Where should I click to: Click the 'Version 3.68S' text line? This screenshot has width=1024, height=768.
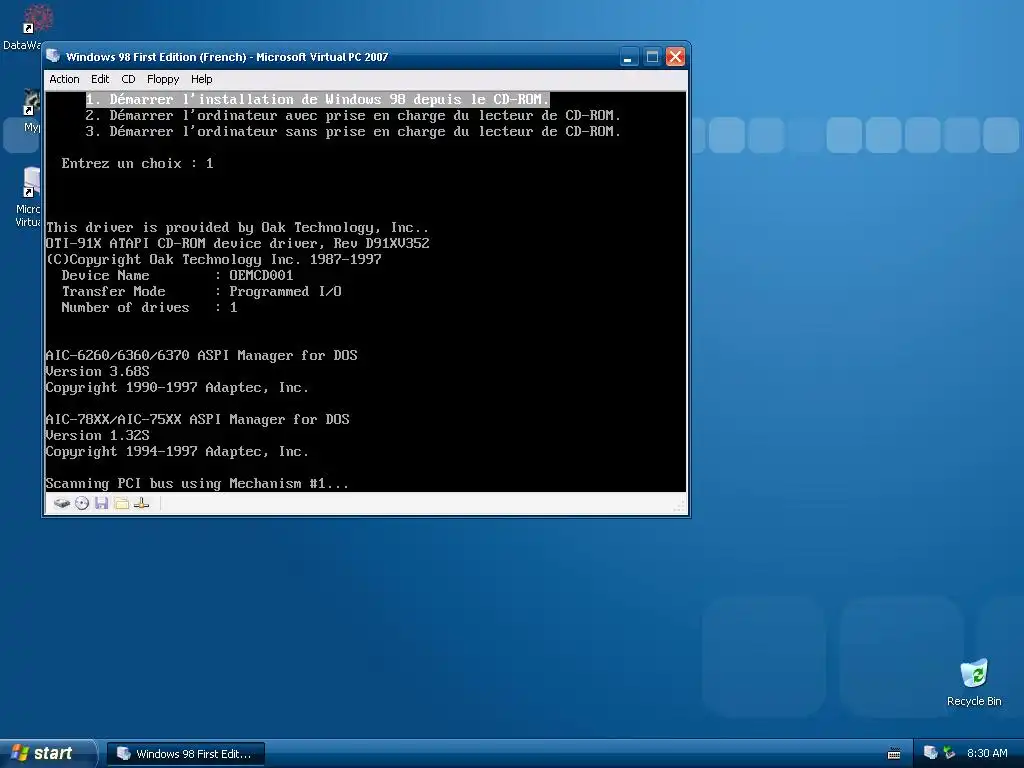click(97, 372)
